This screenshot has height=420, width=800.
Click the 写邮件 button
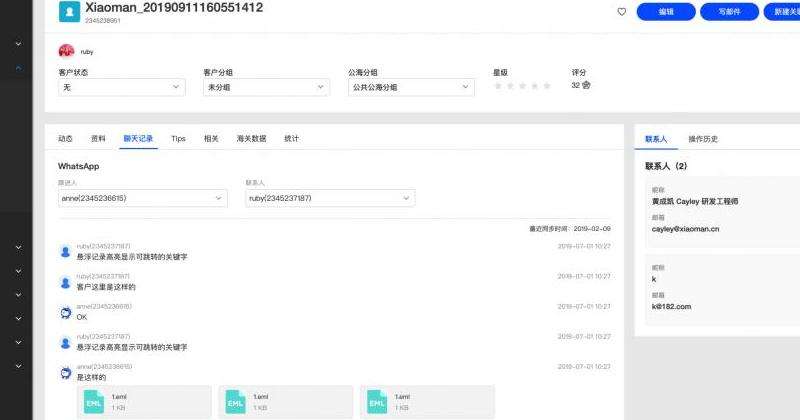(723, 12)
